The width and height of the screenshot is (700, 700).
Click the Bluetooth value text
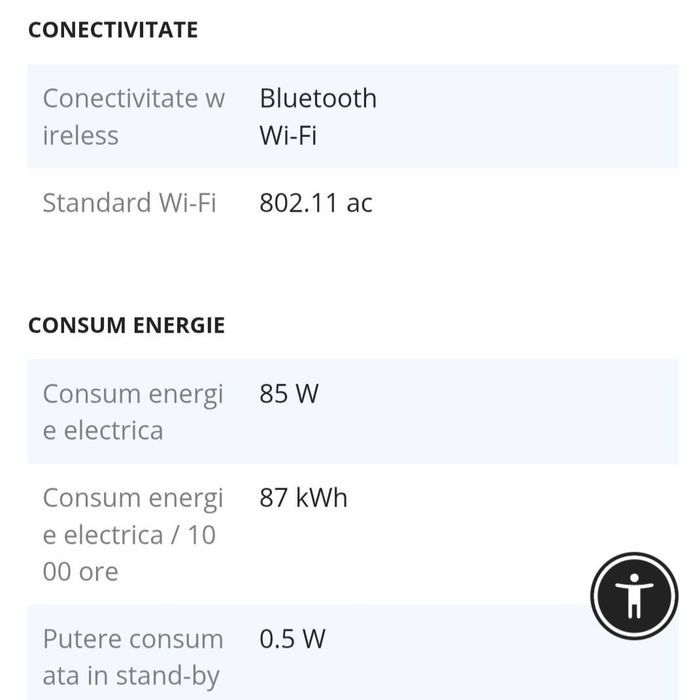pos(318,98)
